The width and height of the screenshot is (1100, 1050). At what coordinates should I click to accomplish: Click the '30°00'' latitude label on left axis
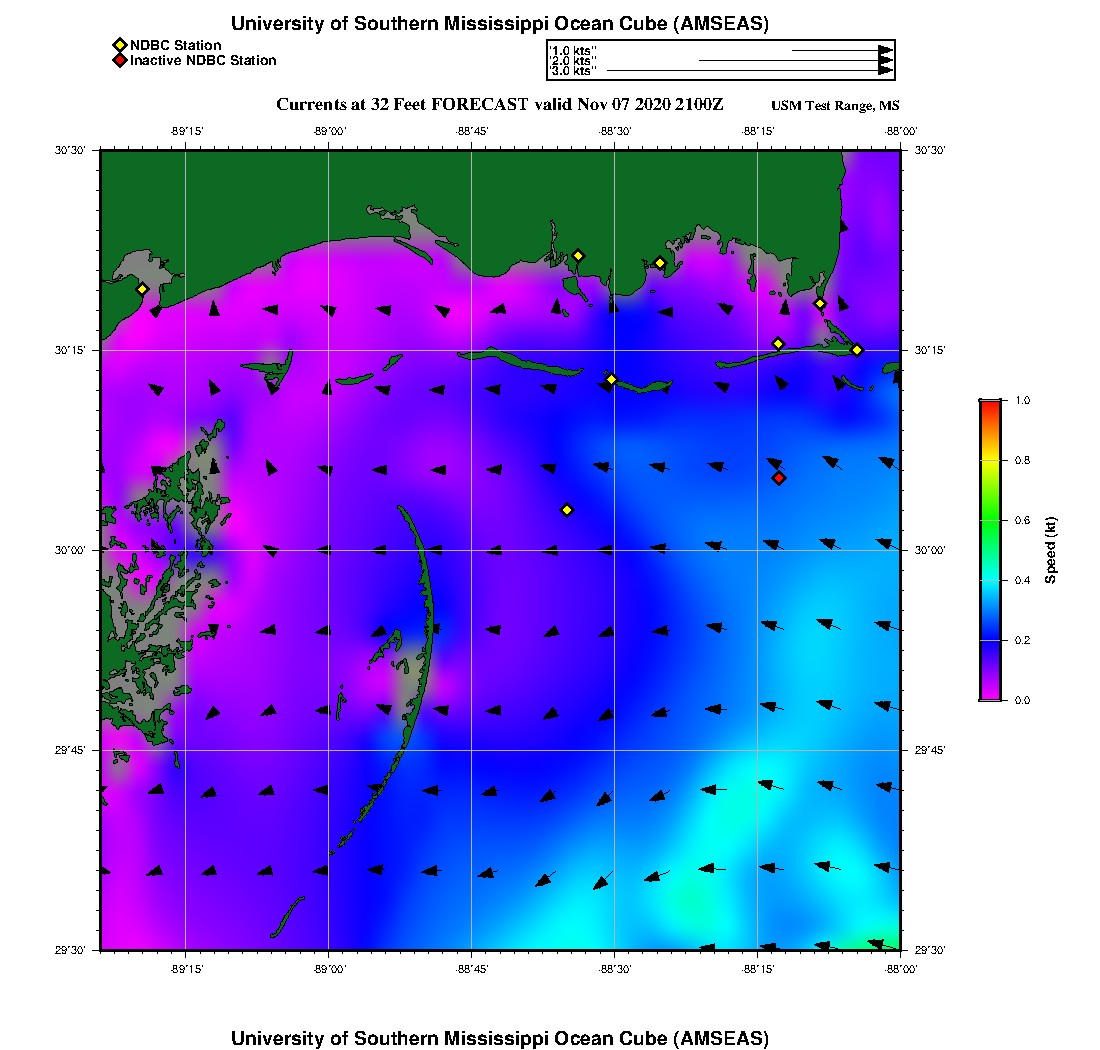pyautogui.click(x=69, y=551)
